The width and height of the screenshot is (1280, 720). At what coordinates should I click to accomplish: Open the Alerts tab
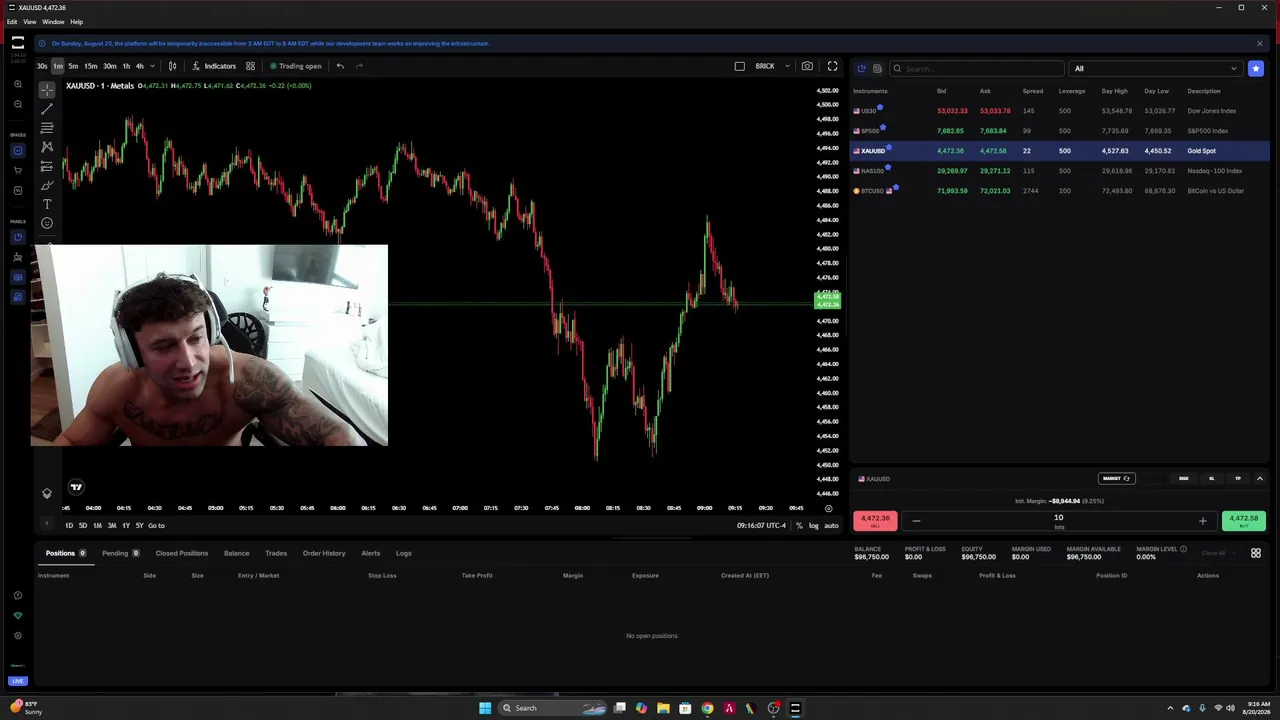(x=370, y=553)
